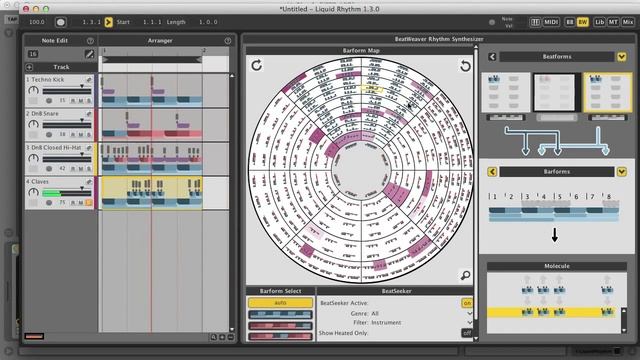Click the round record dot in Claves track
Image resolution: width=640 pixels, height=360 pixels.
point(49,202)
